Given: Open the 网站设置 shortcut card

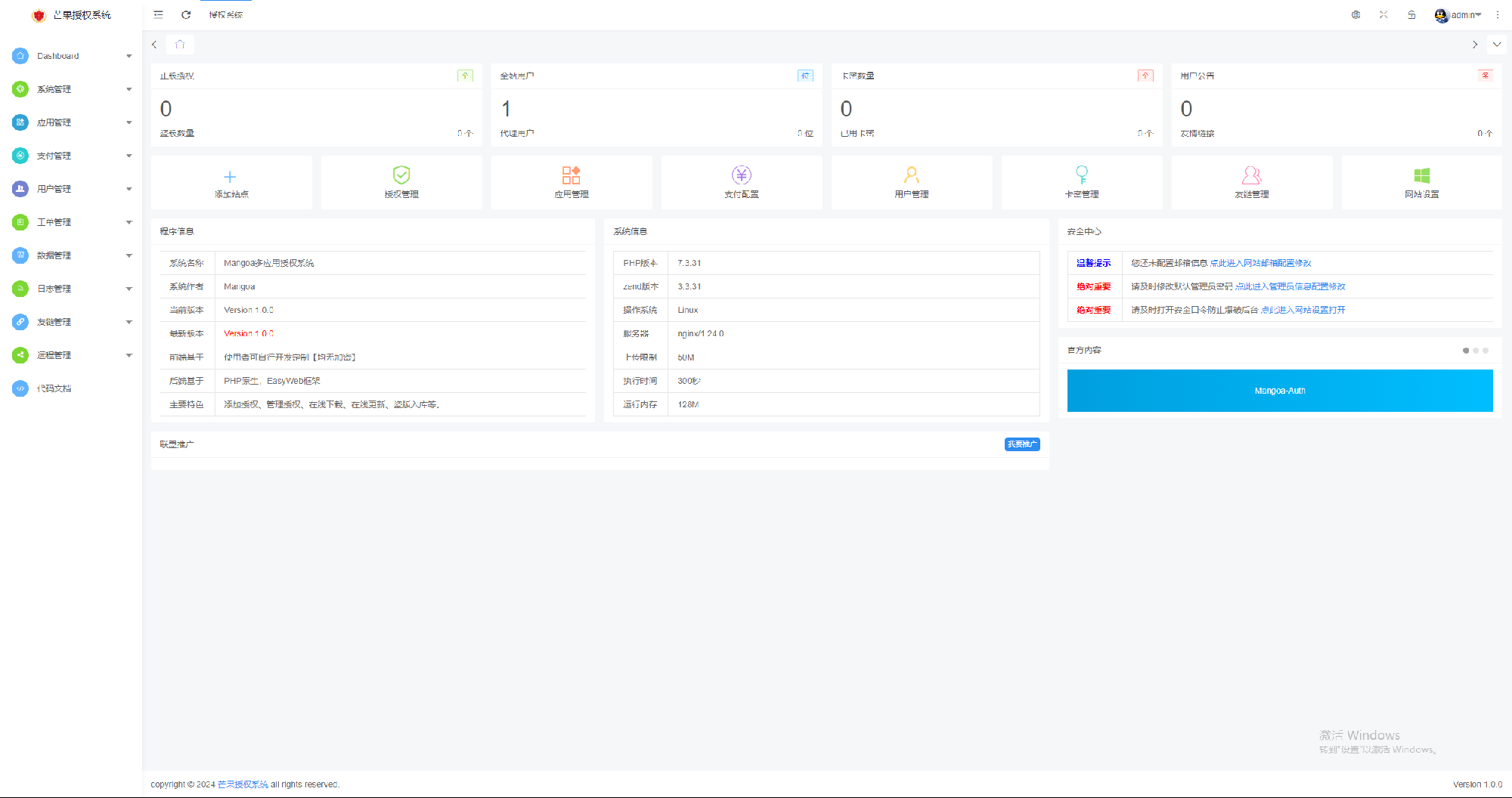Looking at the screenshot, I should [1422, 183].
